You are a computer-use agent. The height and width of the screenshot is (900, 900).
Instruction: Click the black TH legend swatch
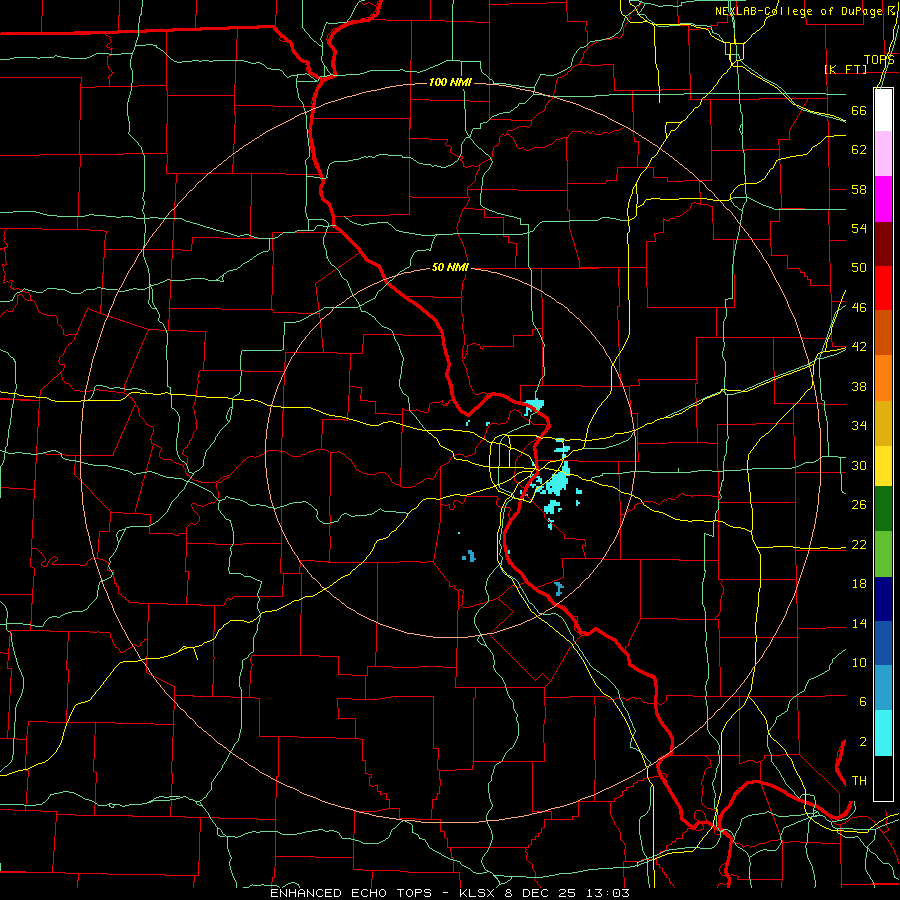pos(883,778)
